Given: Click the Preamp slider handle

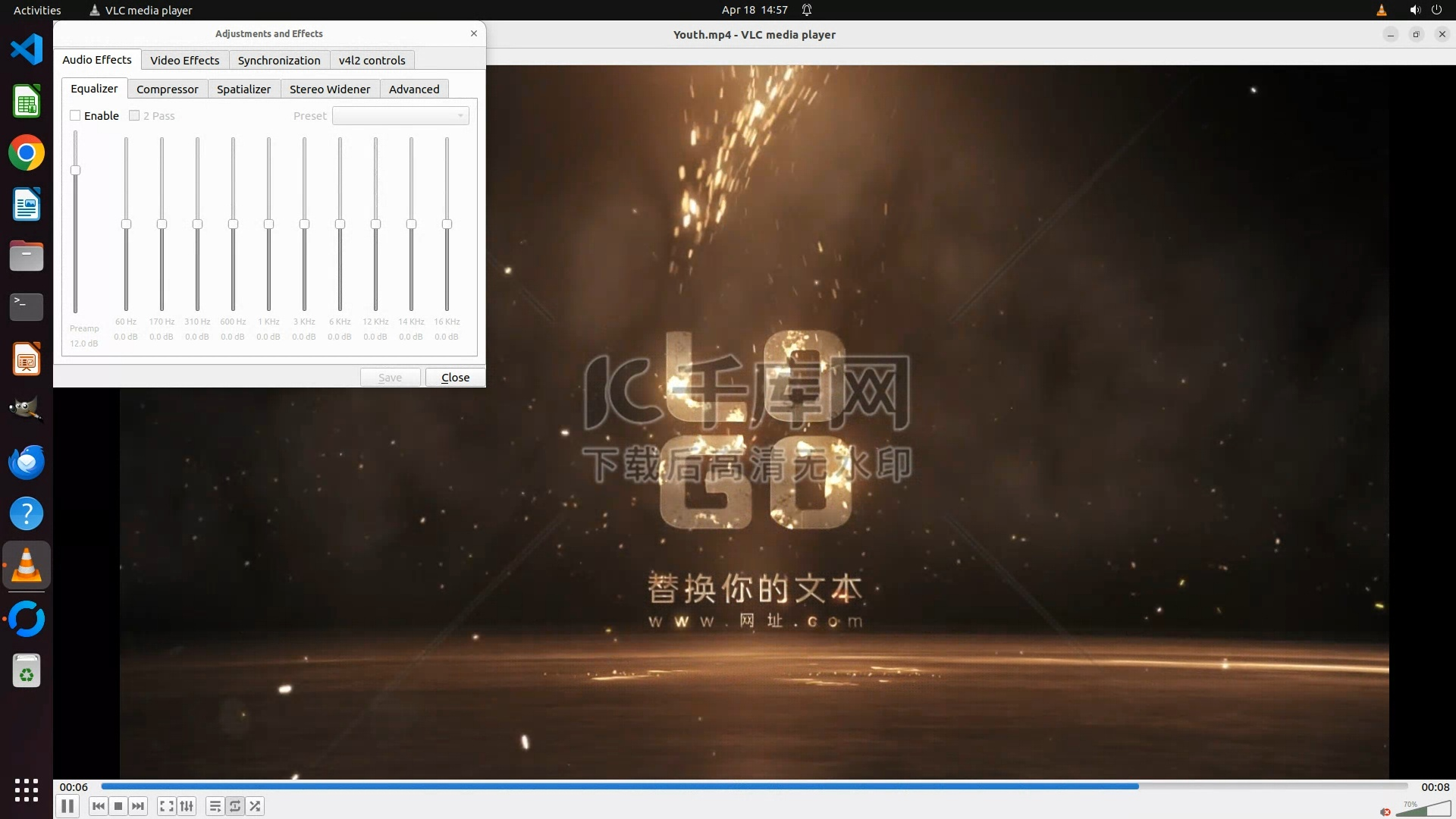Looking at the screenshot, I should coord(75,170).
